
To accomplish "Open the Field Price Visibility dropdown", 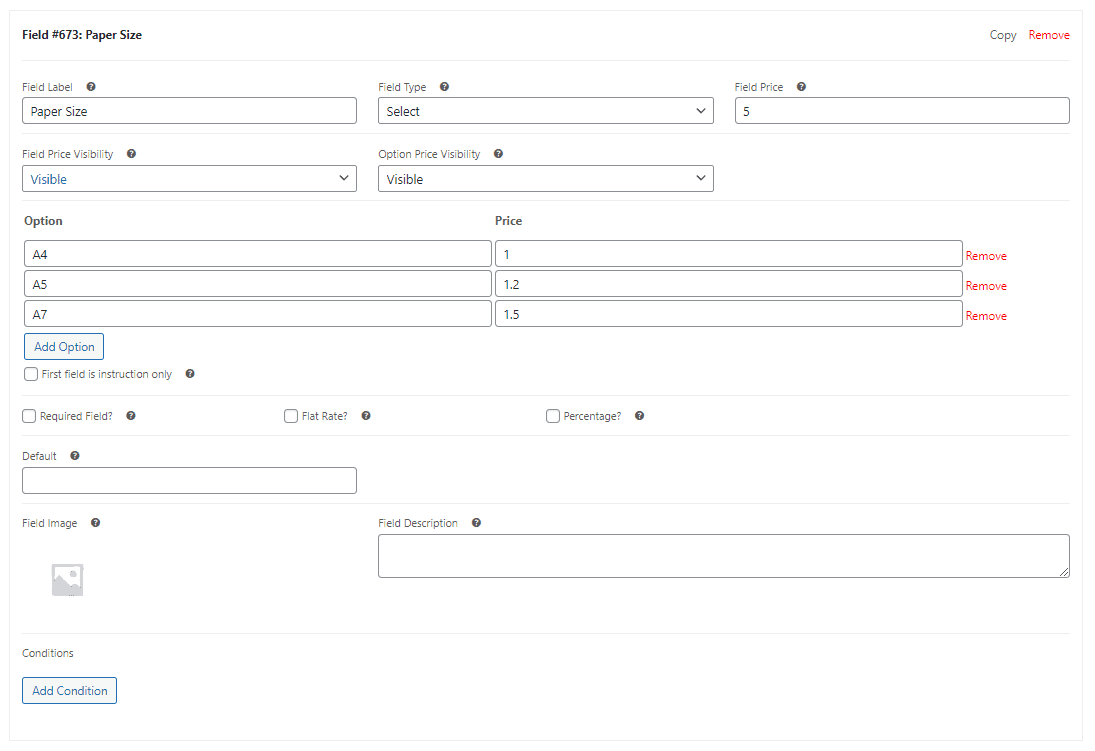I will click(189, 179).
